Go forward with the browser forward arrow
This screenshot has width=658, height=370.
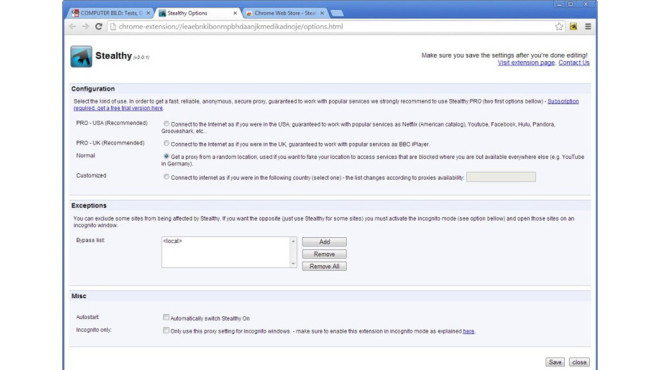(86, 26)
